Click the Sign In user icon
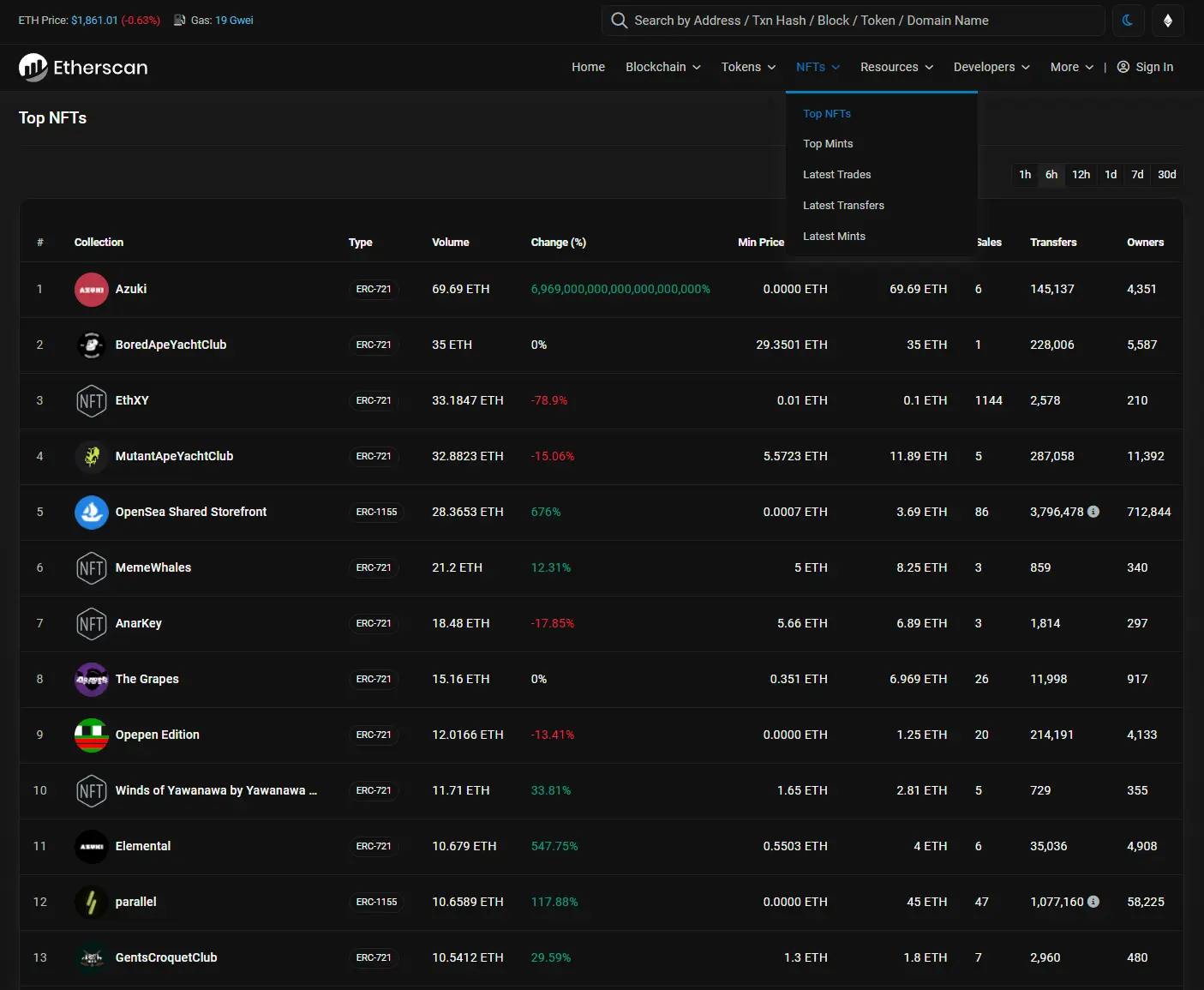This screenshot has width=1204, height=990. point(1123,67)
